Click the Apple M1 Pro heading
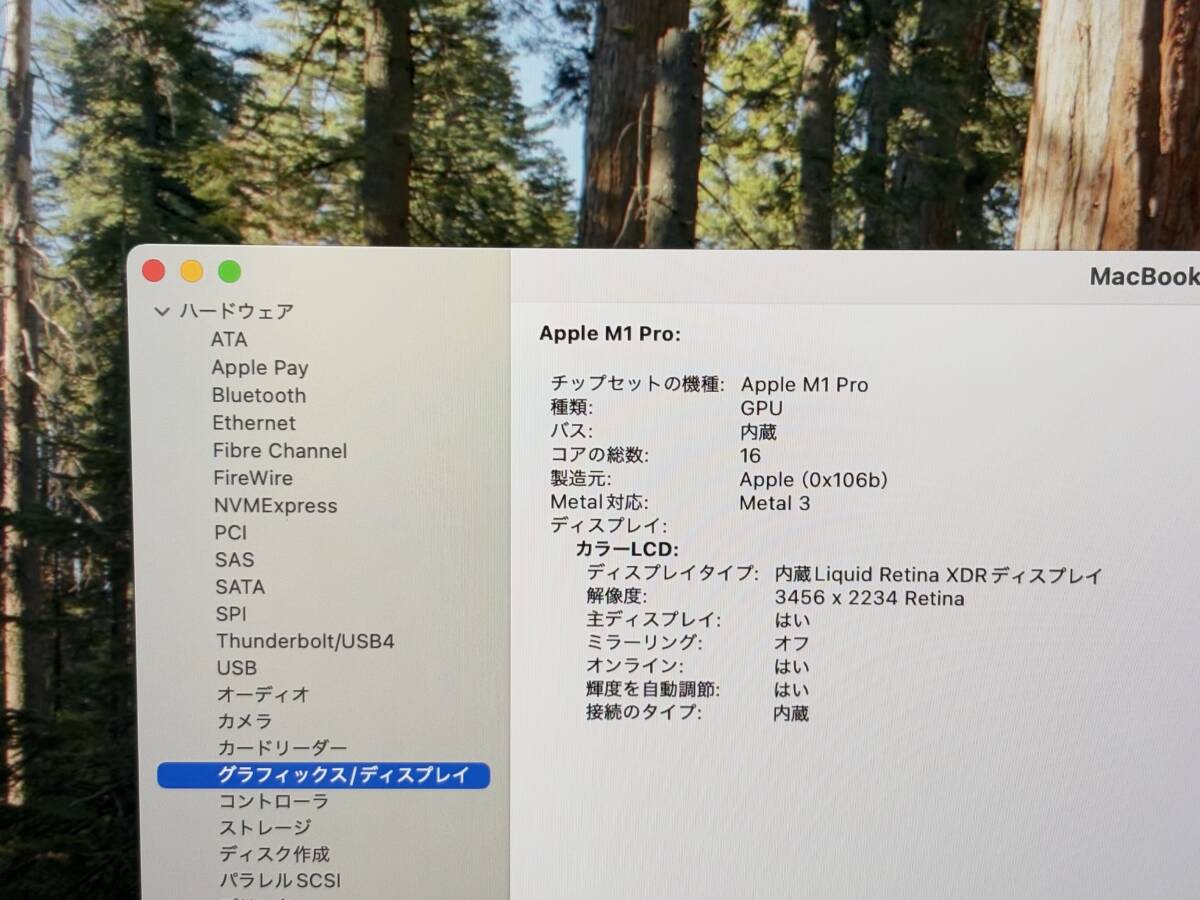This screenshot has height=900, width=1200. (x=610, y=334)
